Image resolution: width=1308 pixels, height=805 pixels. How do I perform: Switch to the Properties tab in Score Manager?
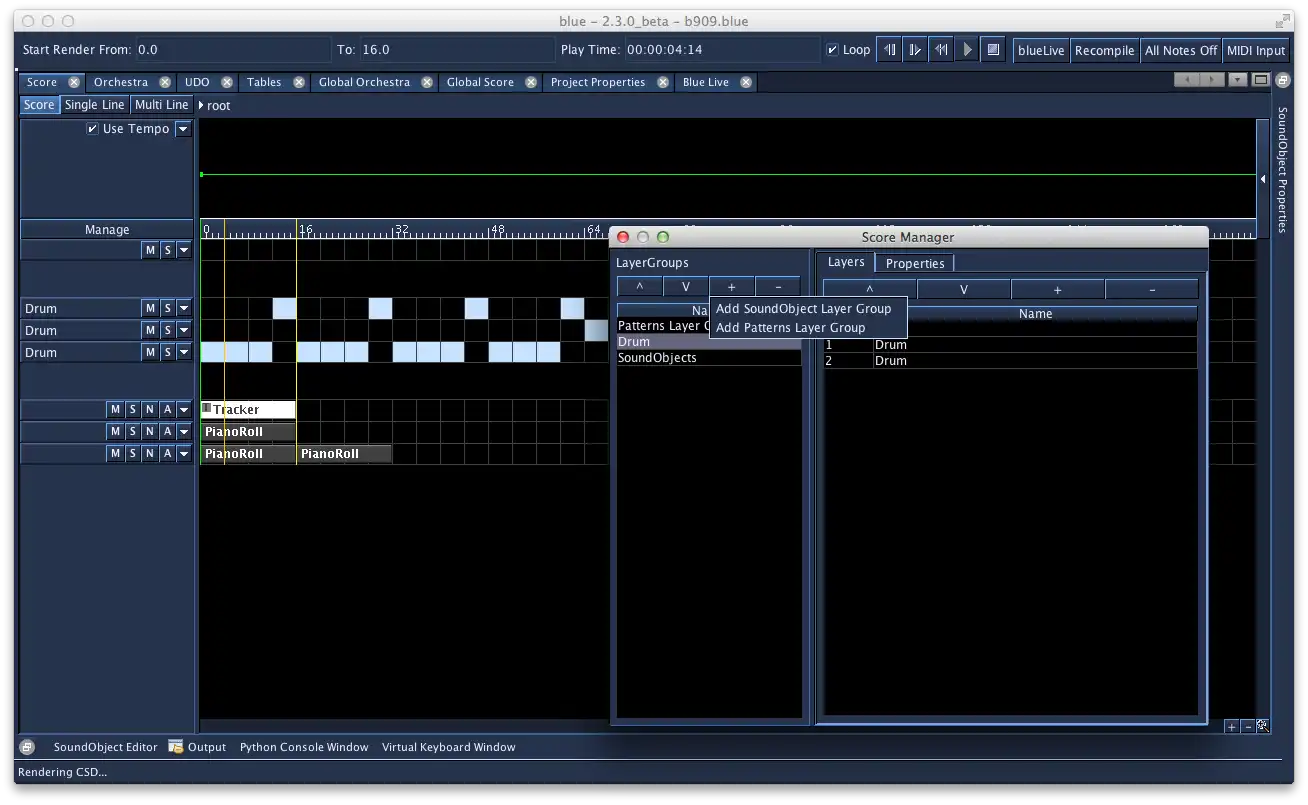tap(914, 264)
